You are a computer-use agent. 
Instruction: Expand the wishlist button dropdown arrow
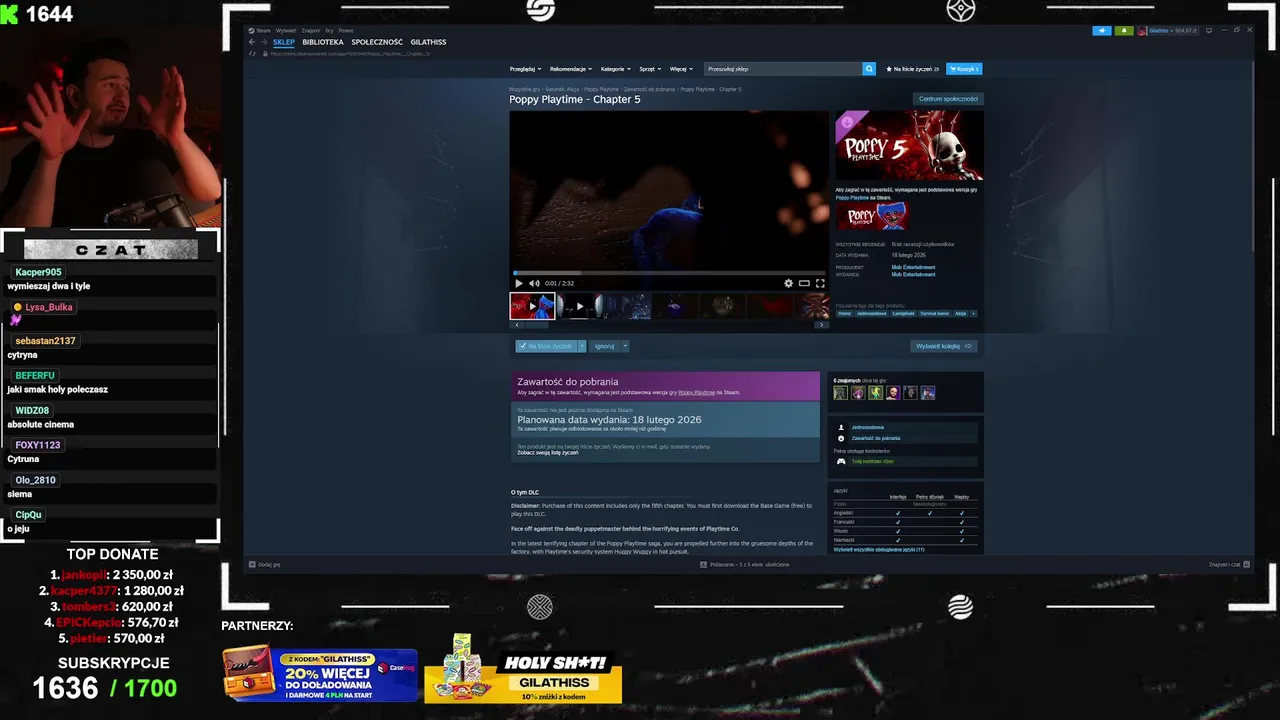point(582,346)
